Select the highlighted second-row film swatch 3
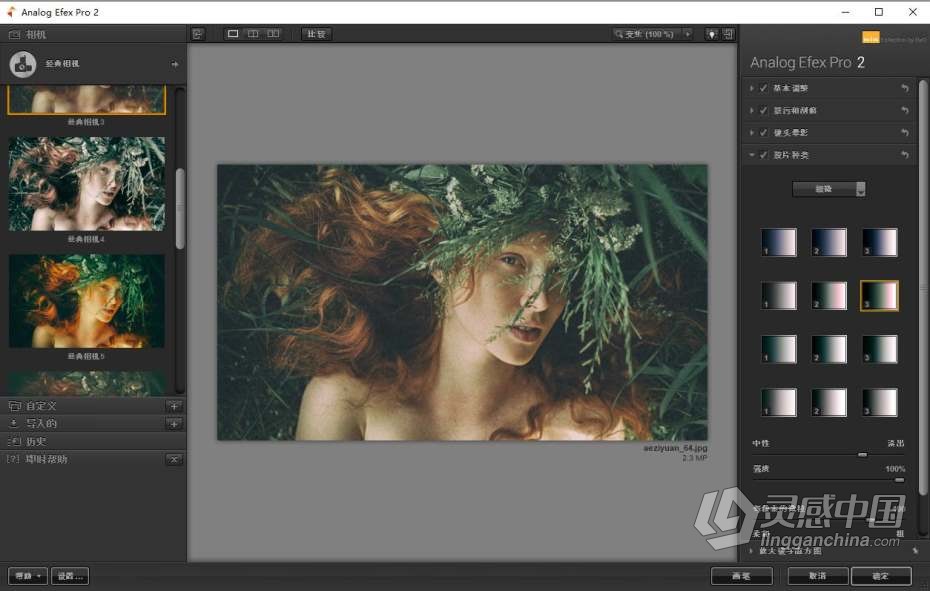 pos(880,296)
